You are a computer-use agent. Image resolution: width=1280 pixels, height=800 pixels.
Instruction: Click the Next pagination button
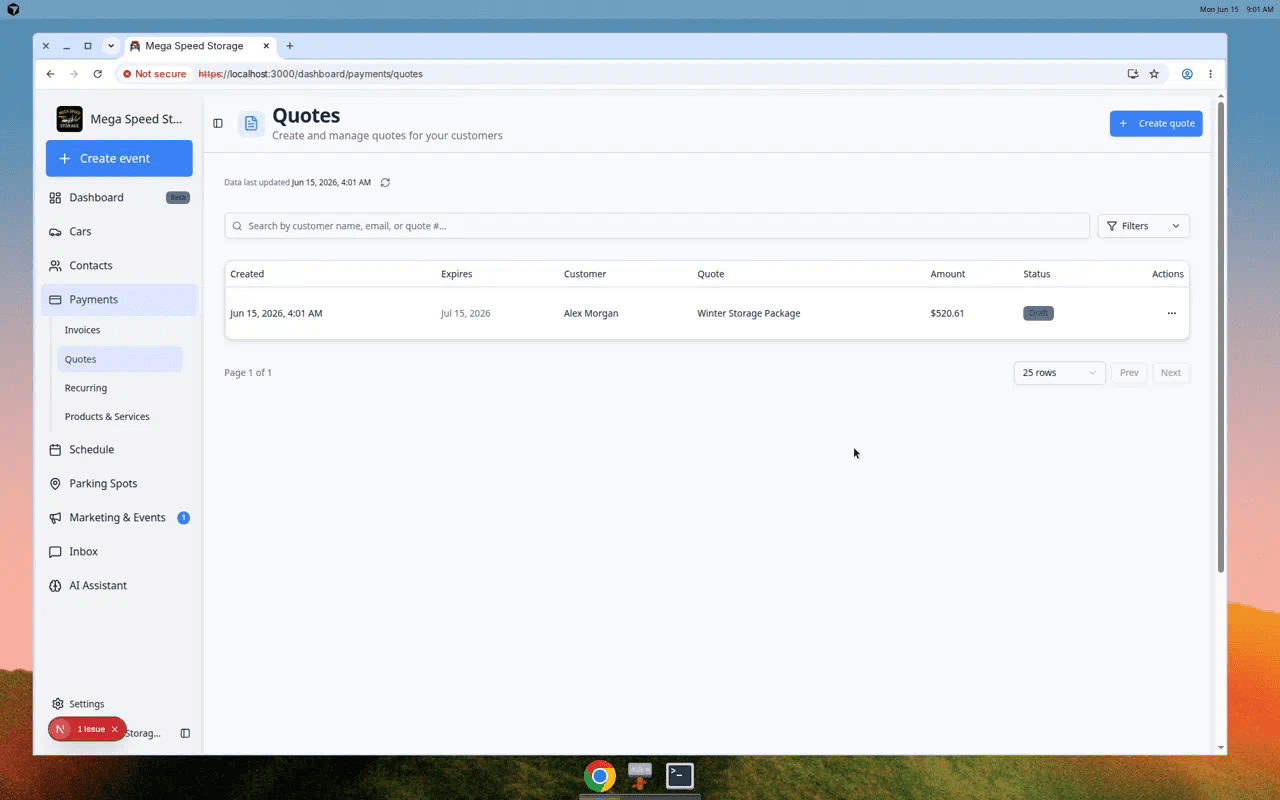pos(1171,373)
